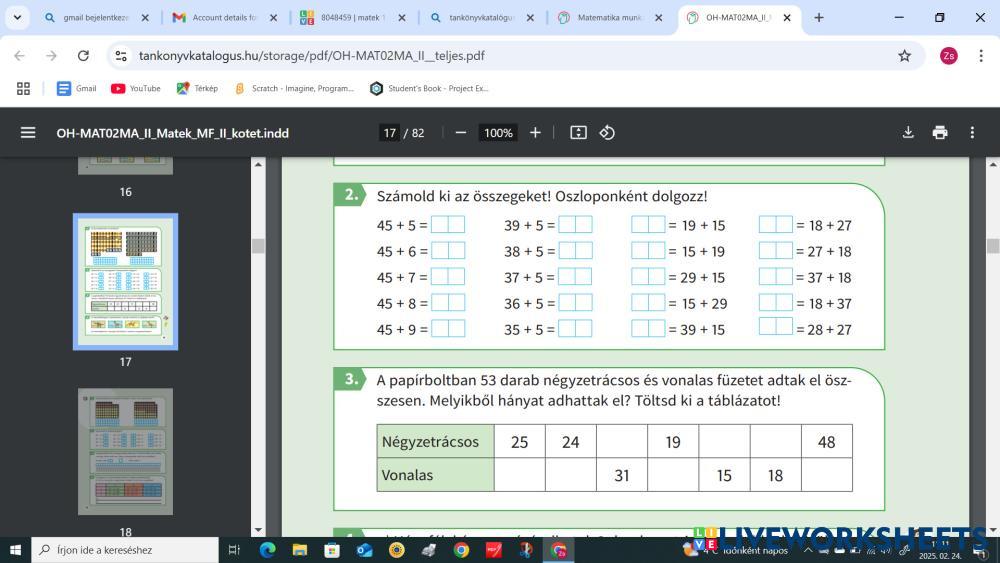The image size is (1000, 563).
Task: Click the Windows taskbar search box
Action: point(125,550)
